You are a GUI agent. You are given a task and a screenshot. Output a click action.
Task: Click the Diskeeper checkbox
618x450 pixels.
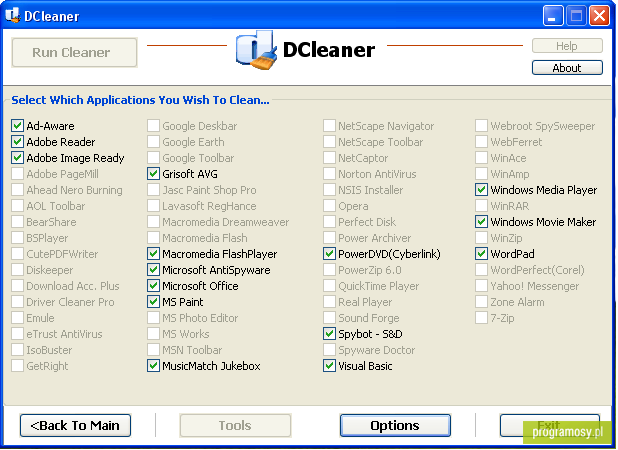(17, 270)
